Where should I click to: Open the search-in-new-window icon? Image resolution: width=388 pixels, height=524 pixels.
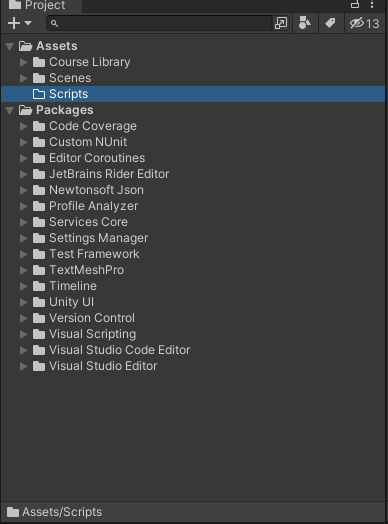pyautogui.click(x=281, y=23)
